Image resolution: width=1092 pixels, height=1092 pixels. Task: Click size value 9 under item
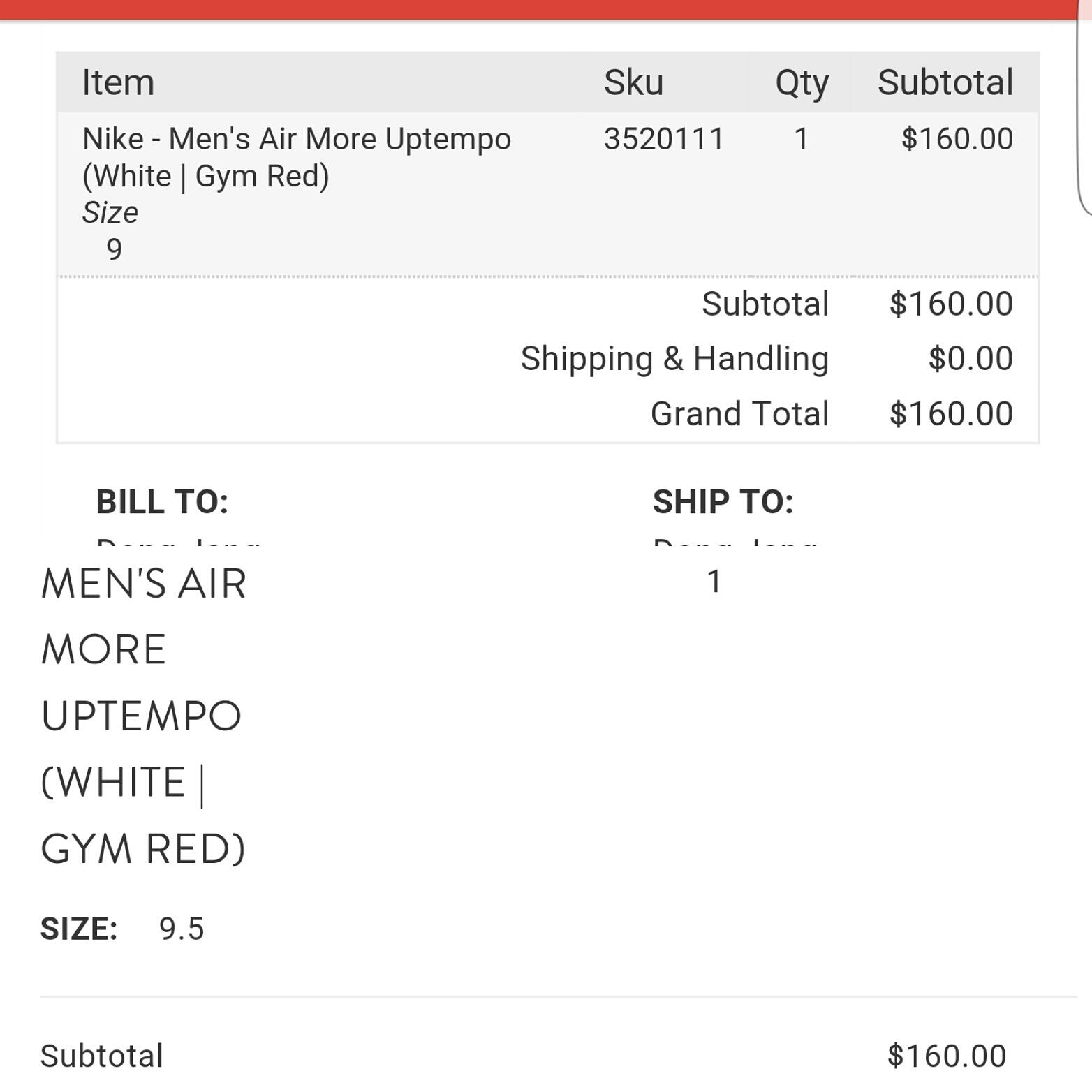tap(114, 249)
